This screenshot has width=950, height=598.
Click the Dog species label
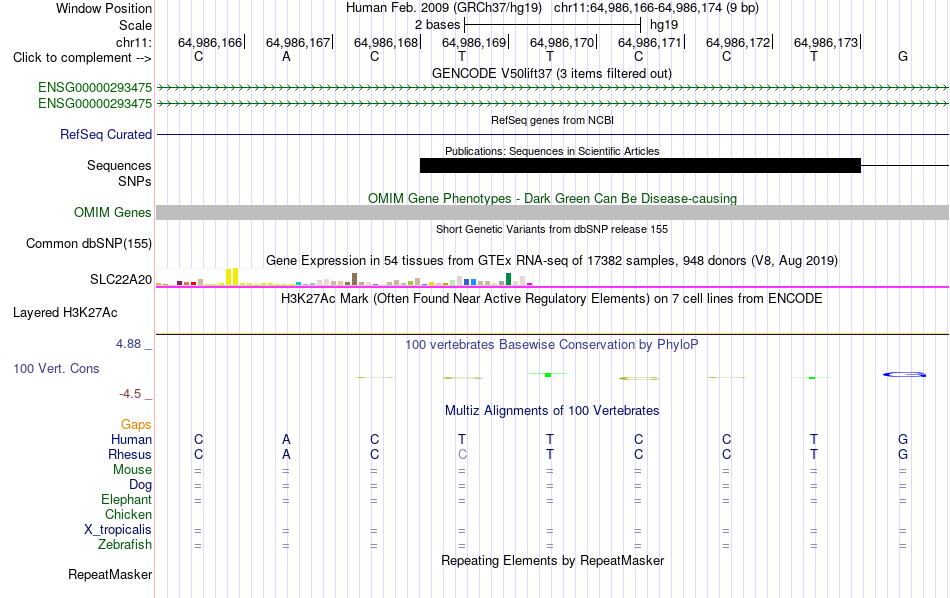click(x=140, y=485)
